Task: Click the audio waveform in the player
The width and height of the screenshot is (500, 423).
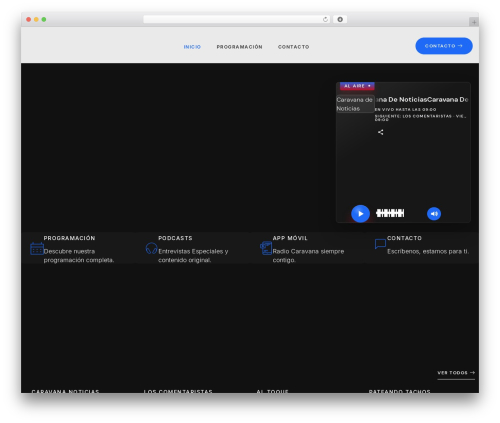Action: (x=390, y=213)
